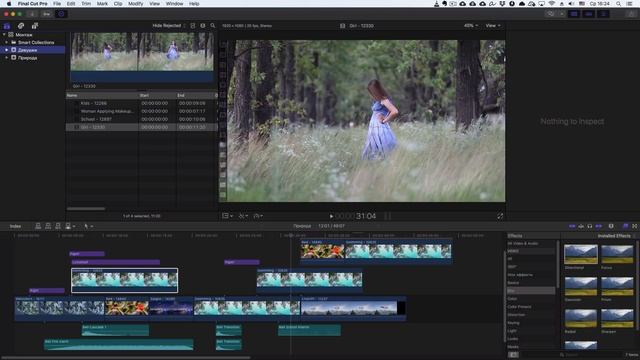Click the playhead on timeline ruler

(291, 236)
